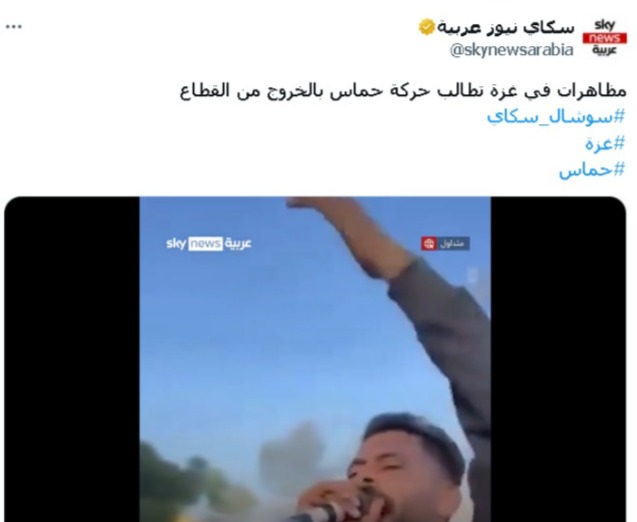This screenshot has height=522, width=637.
Task: Click the black area right of video
Action: [x=558, y=360]
